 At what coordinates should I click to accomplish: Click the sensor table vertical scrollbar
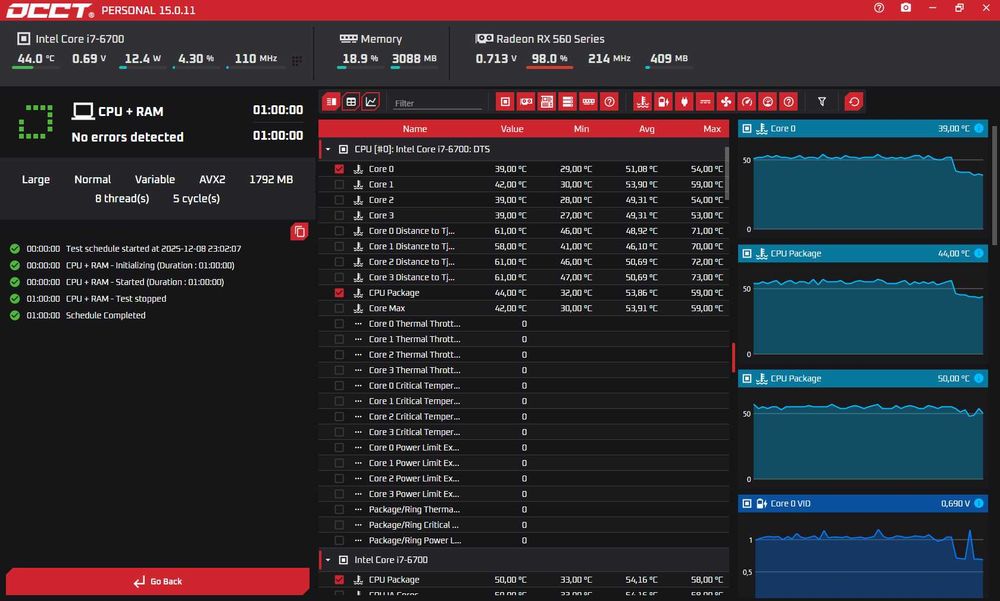click(x=727, y=174)
